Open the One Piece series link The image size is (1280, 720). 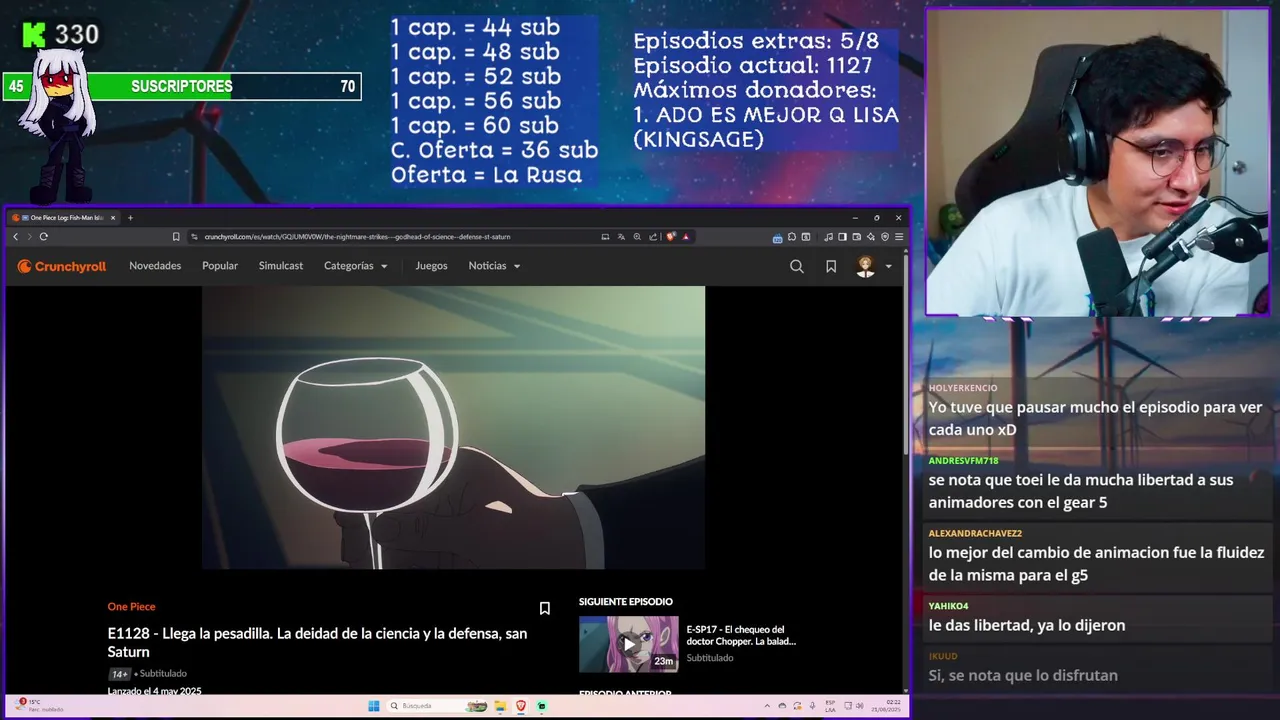click(x=131, y=607)
